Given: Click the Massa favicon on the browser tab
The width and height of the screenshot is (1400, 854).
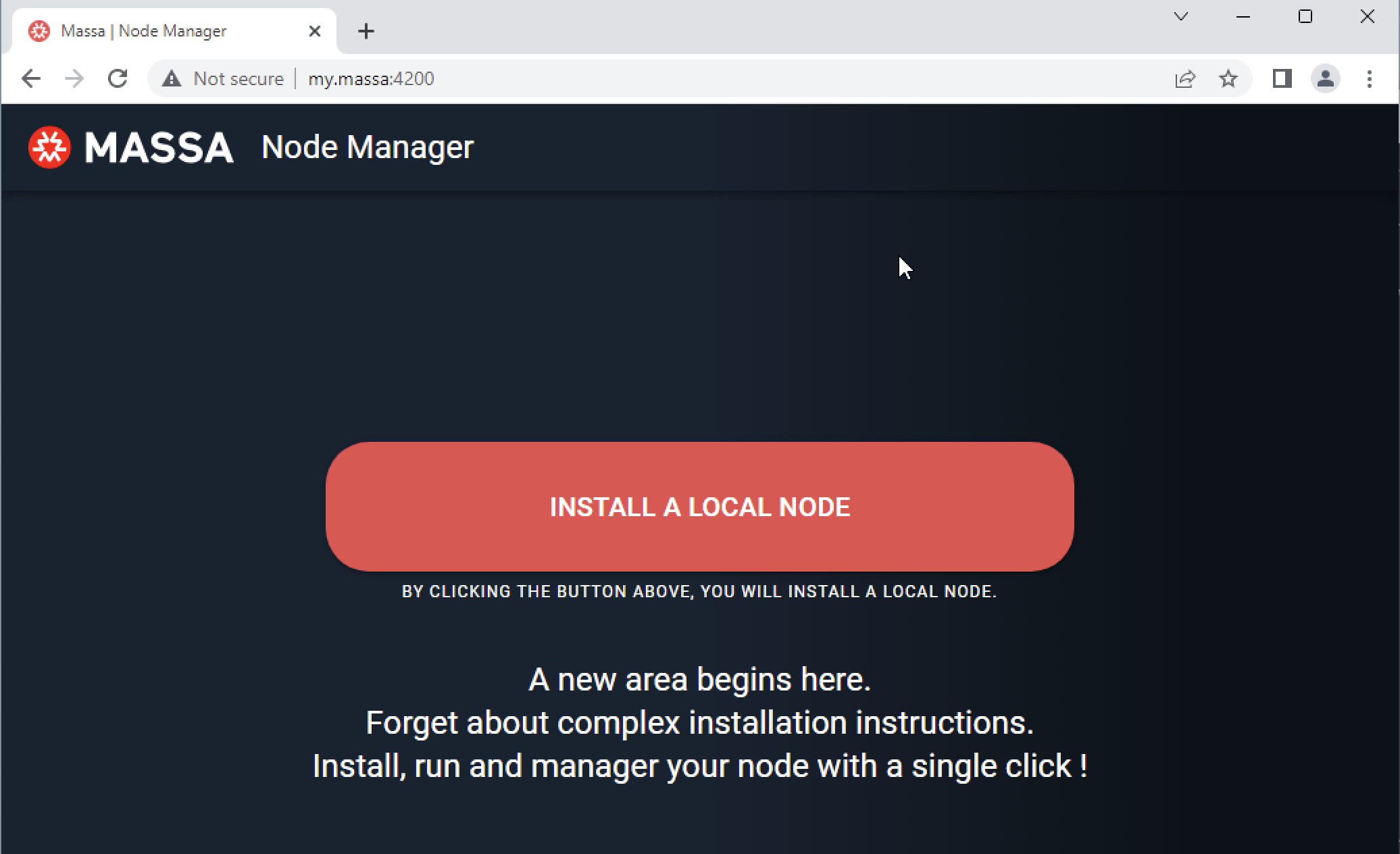Looking at the screenshot, I should (x=38, y=31).
